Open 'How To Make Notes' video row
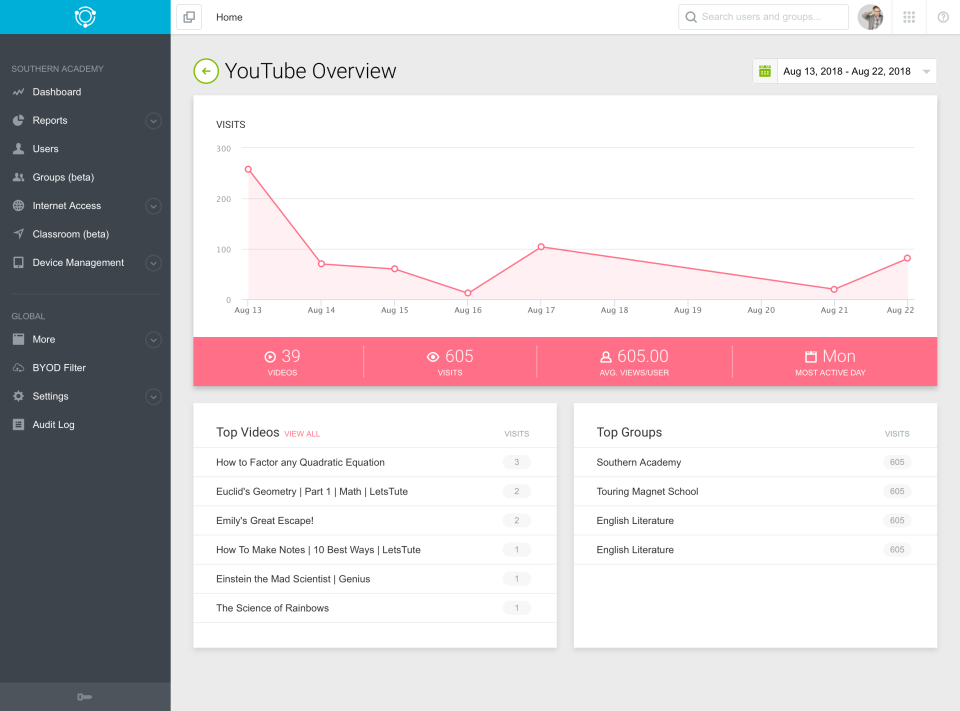Screen dimensions: 960x711 [x=375, y=550]
